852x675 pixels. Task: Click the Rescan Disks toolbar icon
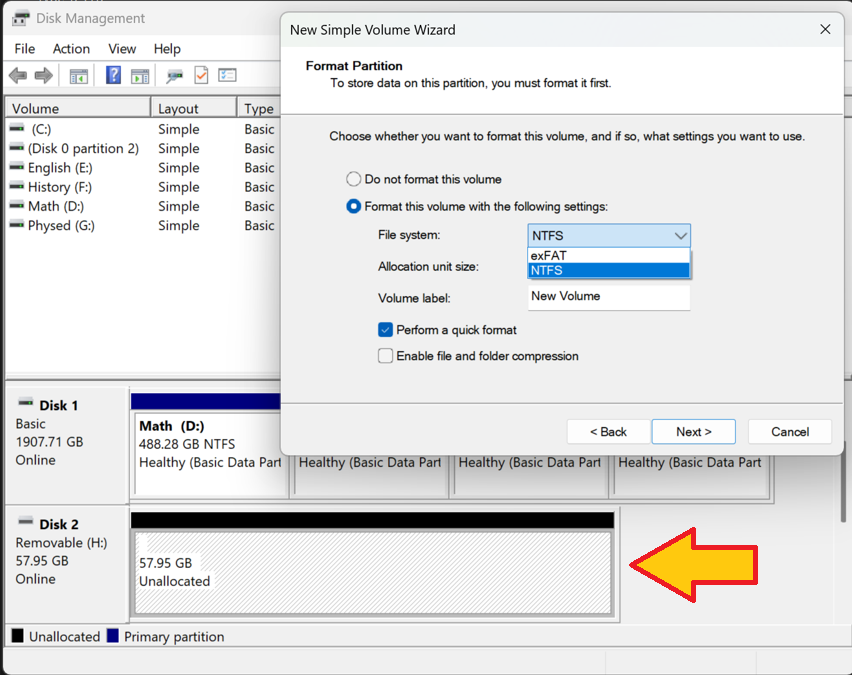pos(175,76)
